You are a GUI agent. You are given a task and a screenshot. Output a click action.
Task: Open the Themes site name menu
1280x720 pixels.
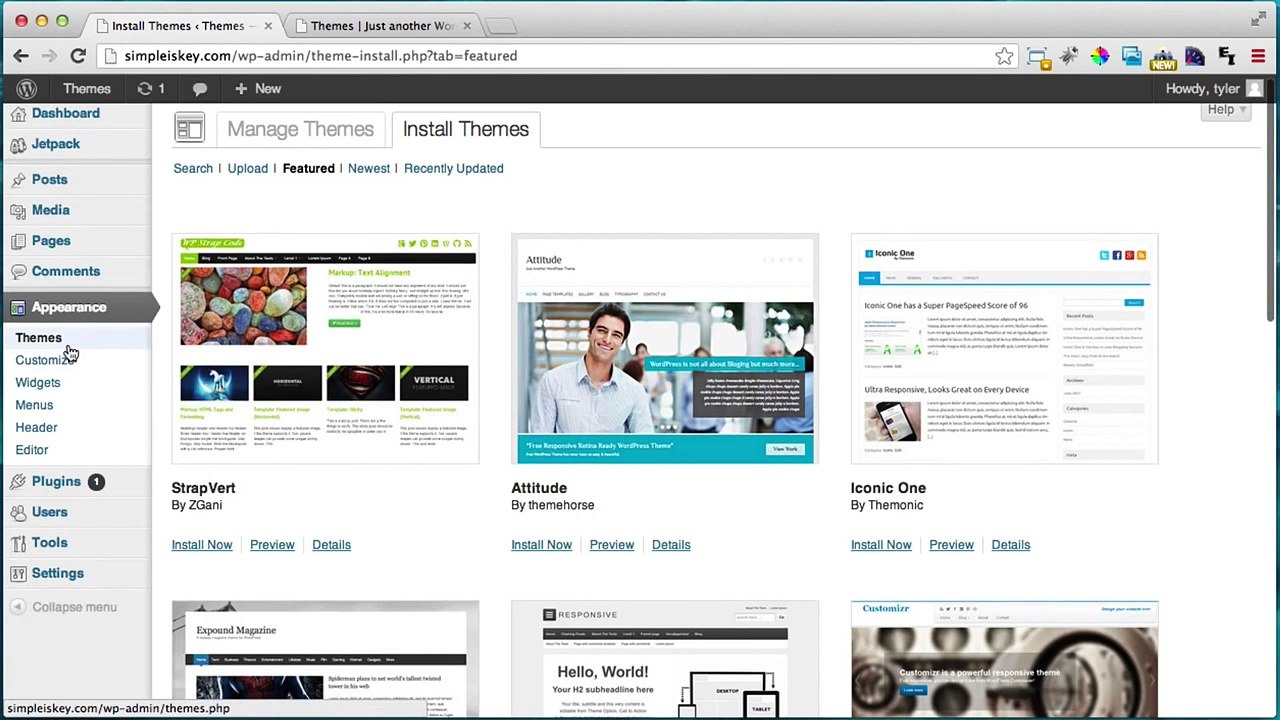pos(87,89)
